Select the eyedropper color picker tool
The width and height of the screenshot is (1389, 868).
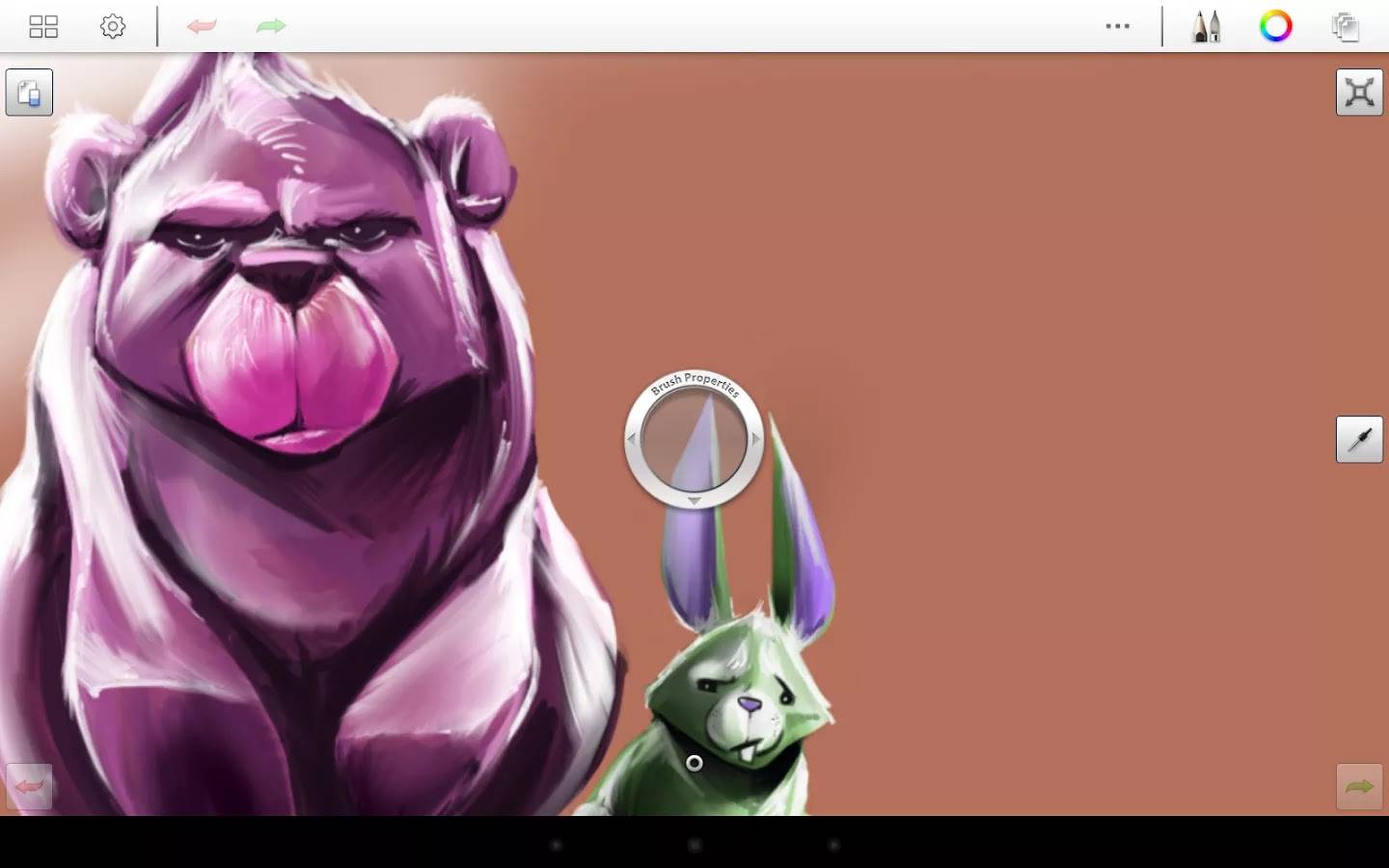pos(1359,437)
